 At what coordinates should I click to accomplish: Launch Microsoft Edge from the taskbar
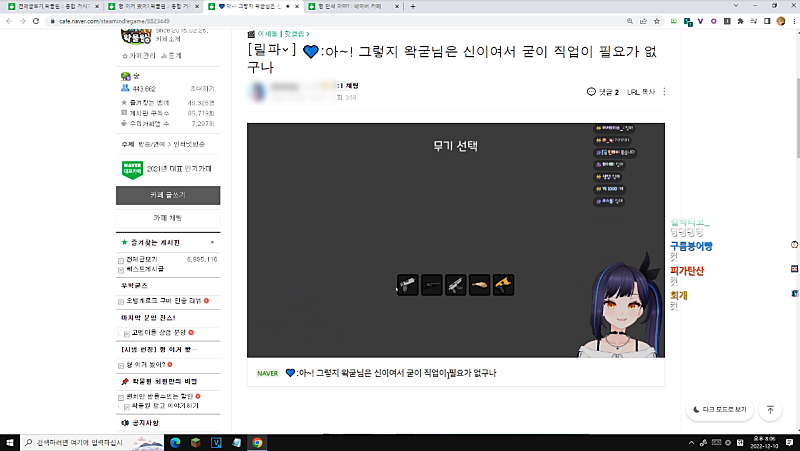pos(175,442)
